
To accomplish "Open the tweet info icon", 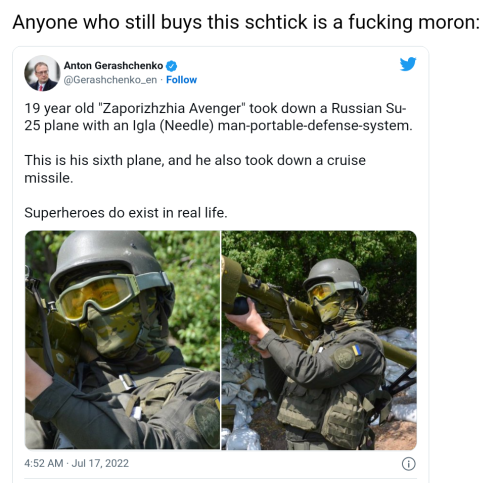I will (409, 464).
